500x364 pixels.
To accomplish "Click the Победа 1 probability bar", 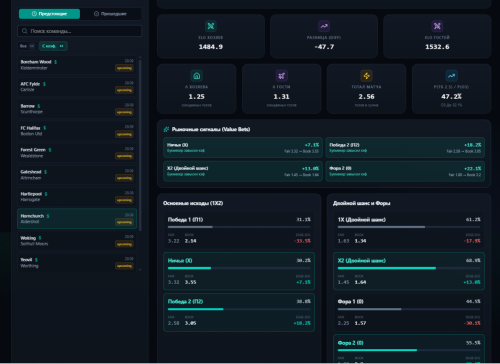I will tap(239, 227).
